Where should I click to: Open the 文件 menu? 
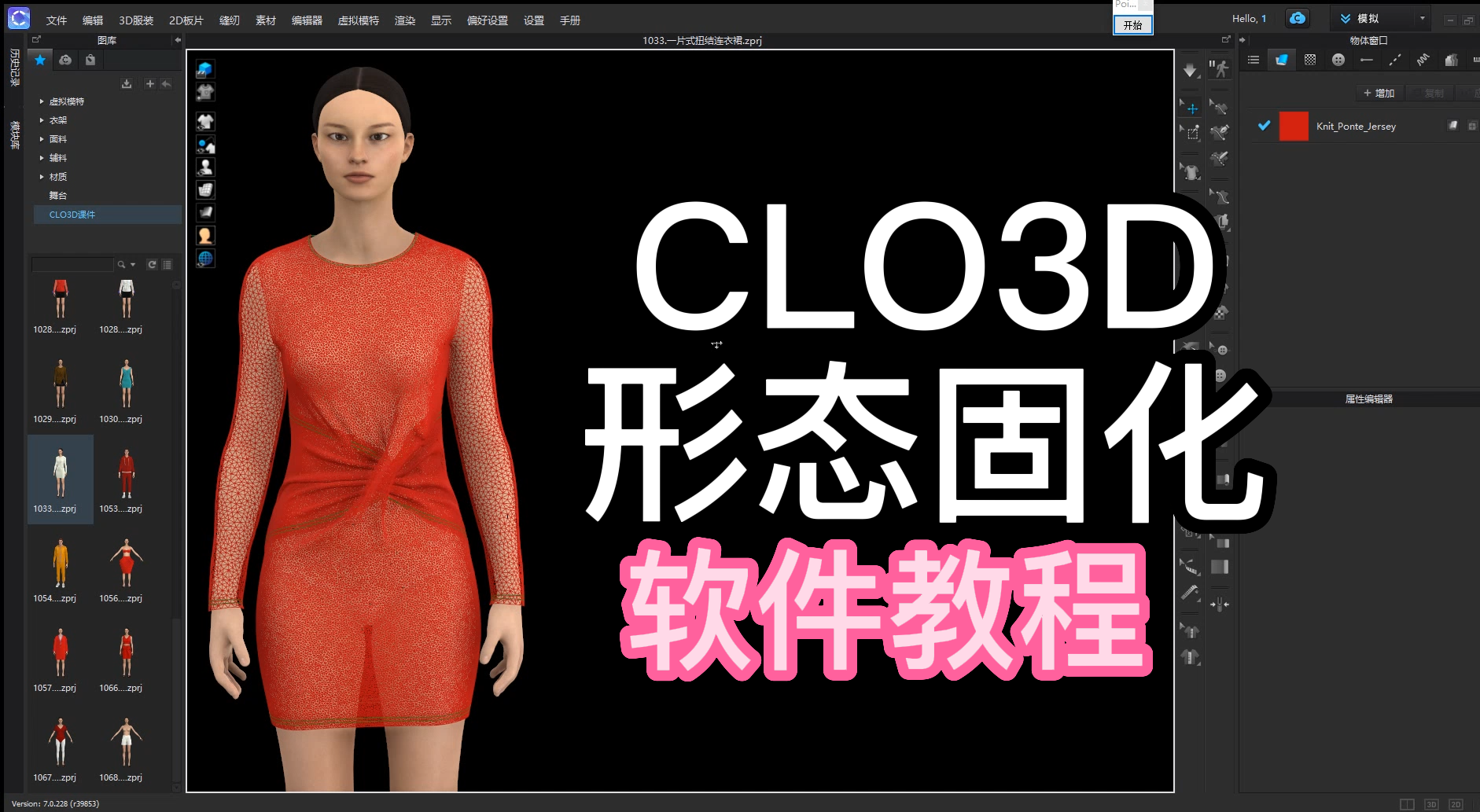point(57,20)
